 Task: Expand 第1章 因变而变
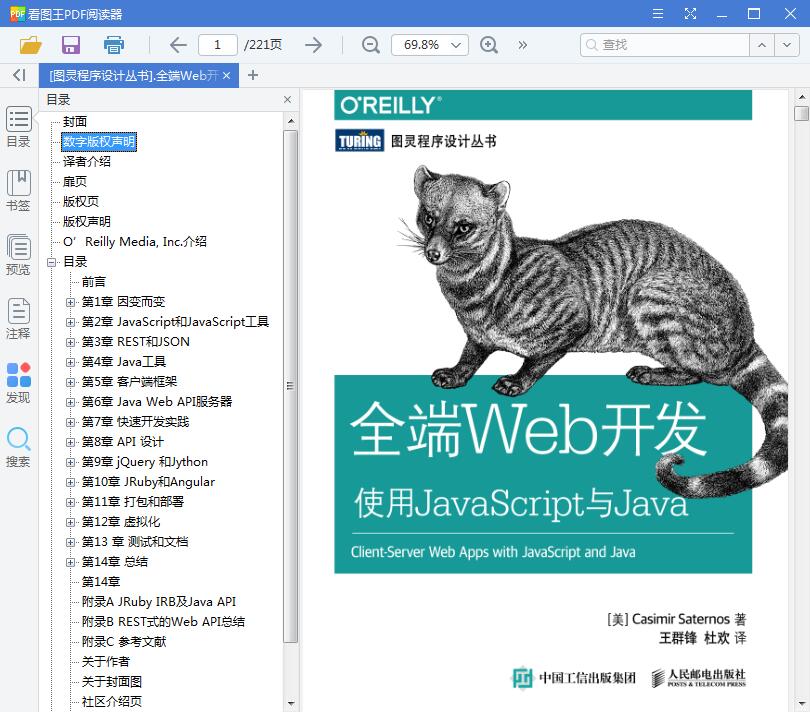pyautogui.click(x=70, y=302)
